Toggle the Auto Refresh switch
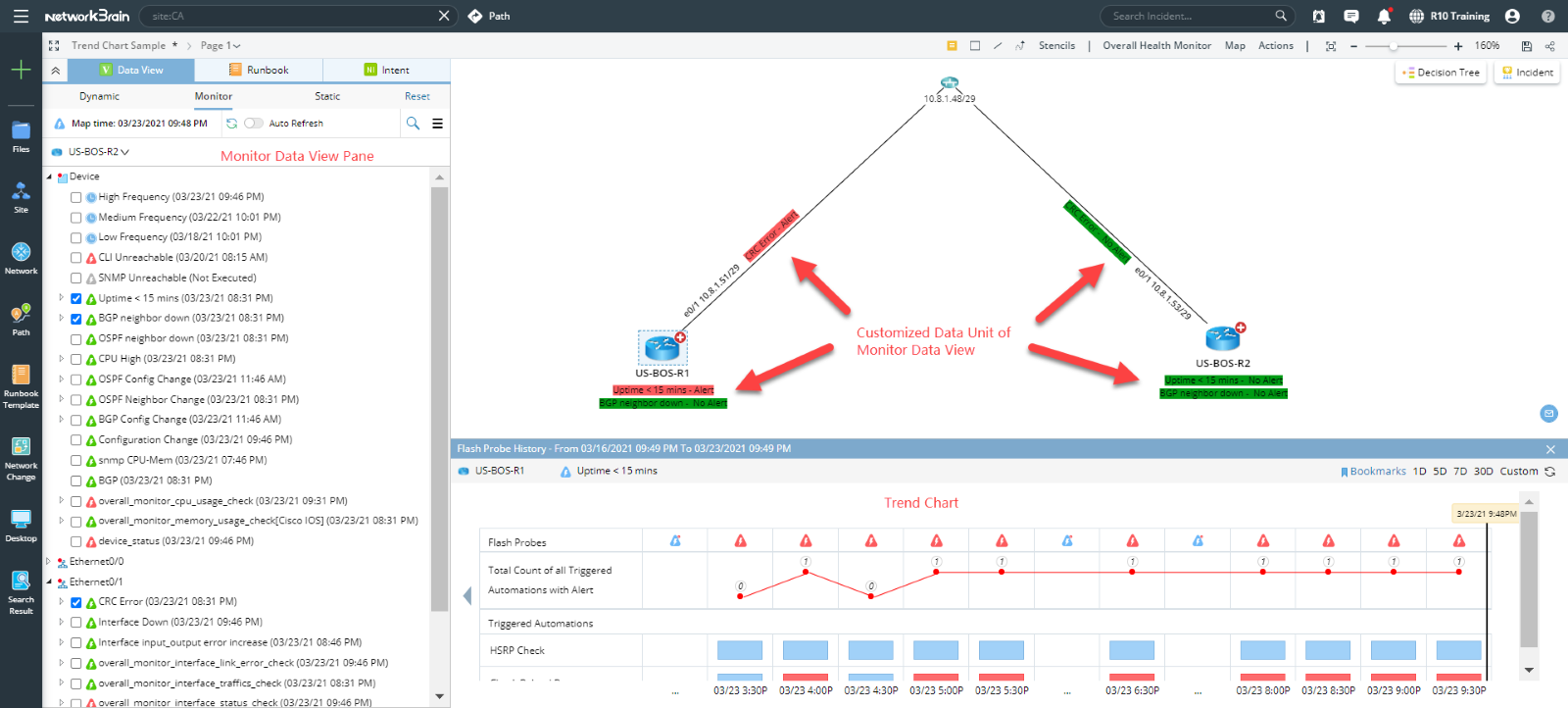The height and width of the screenshot is (708, 1568). point(254,124)
